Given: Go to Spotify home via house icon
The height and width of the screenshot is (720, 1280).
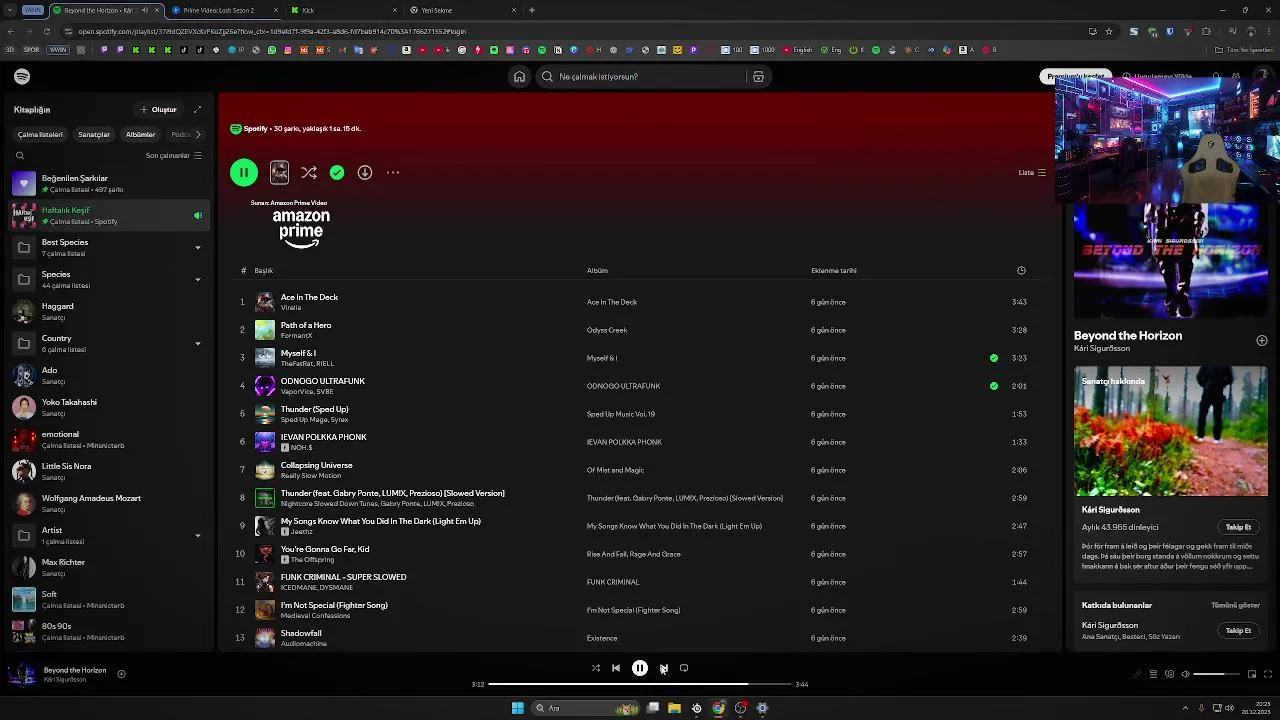Looking at the screenshot, I should click(519, 77).
